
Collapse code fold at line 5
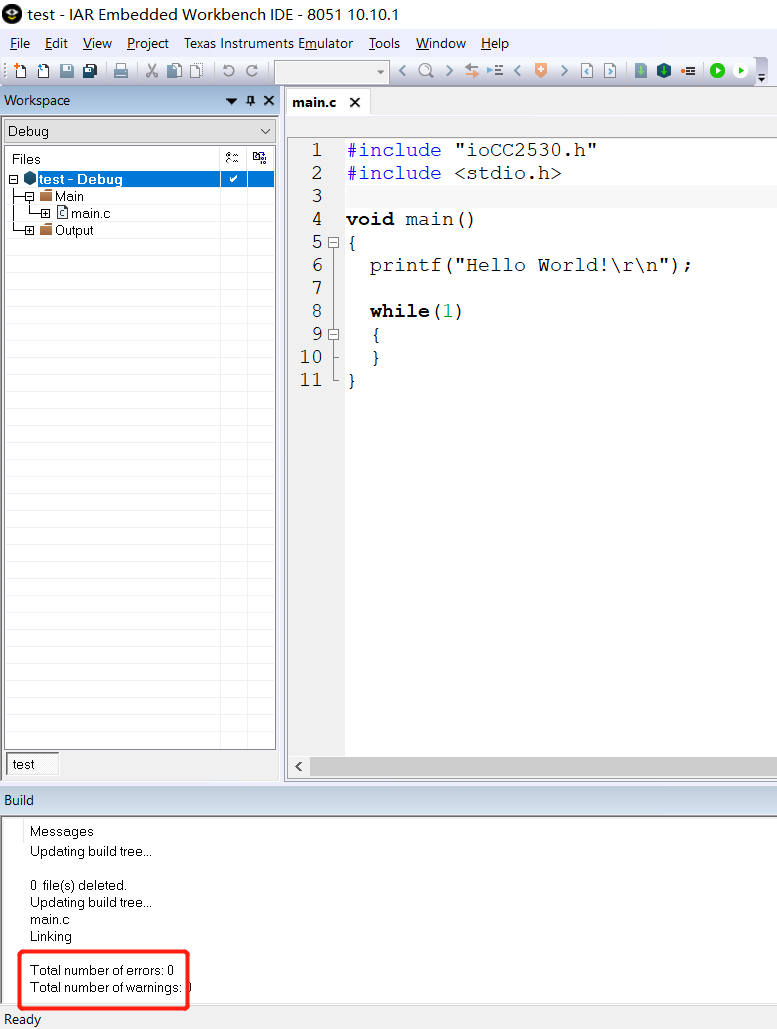point(333,242)
